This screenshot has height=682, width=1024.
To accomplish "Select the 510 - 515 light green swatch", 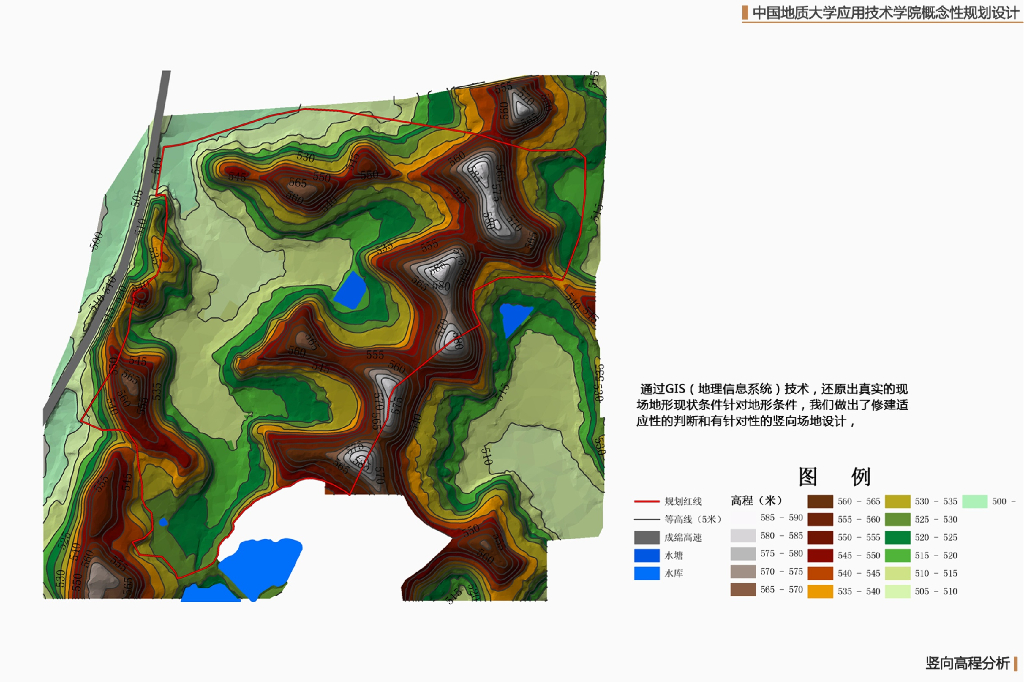I will point(897,574).
